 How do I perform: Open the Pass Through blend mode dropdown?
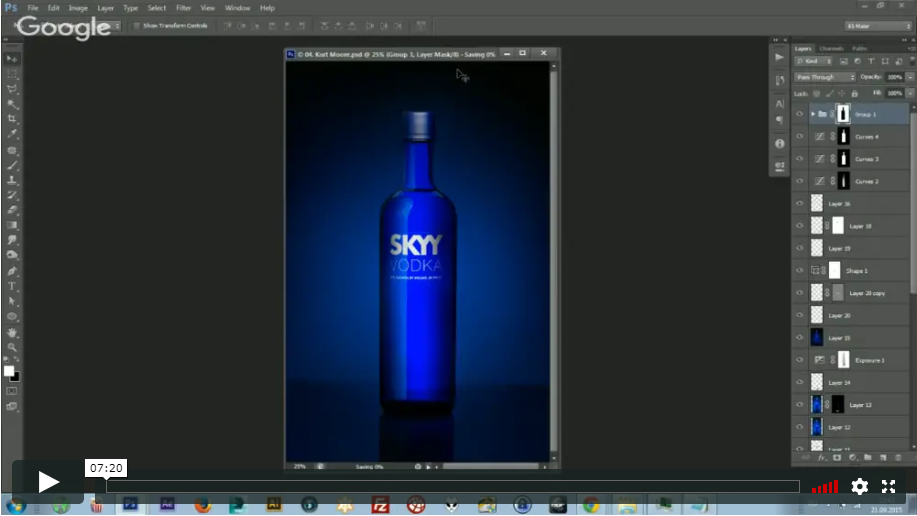tap(825, 77)
